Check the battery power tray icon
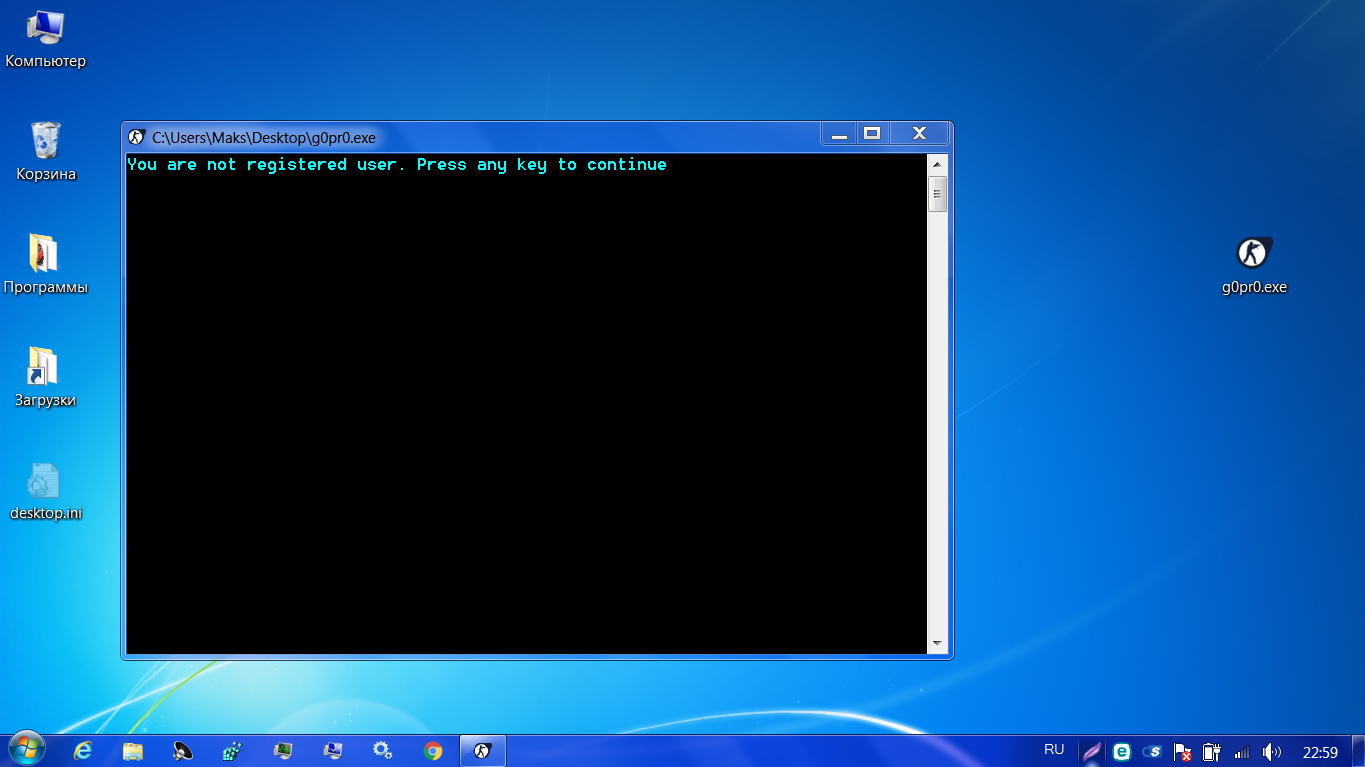Screen dimensions: 1365x767 click(x=1211, y=752)
